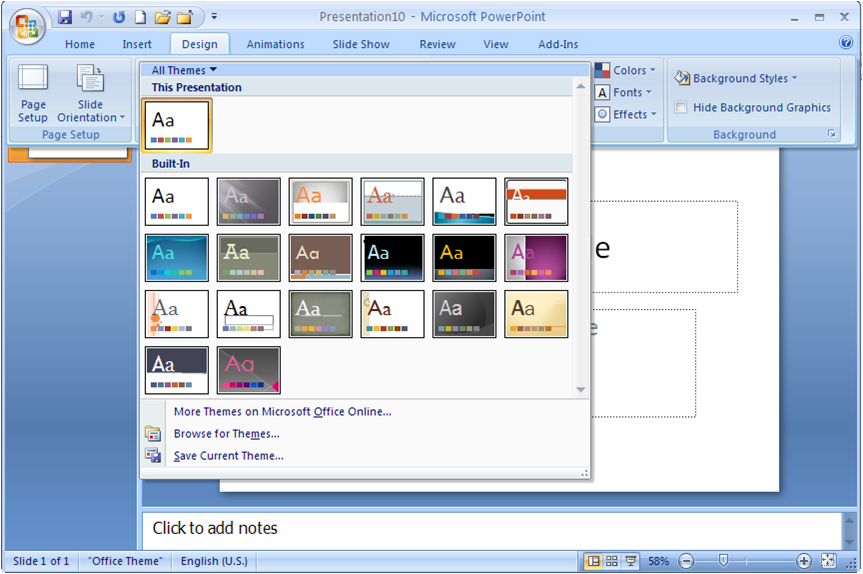Viewport: 863px width, 574px height.
Task: Open the Animations tab
Action: 275,44
